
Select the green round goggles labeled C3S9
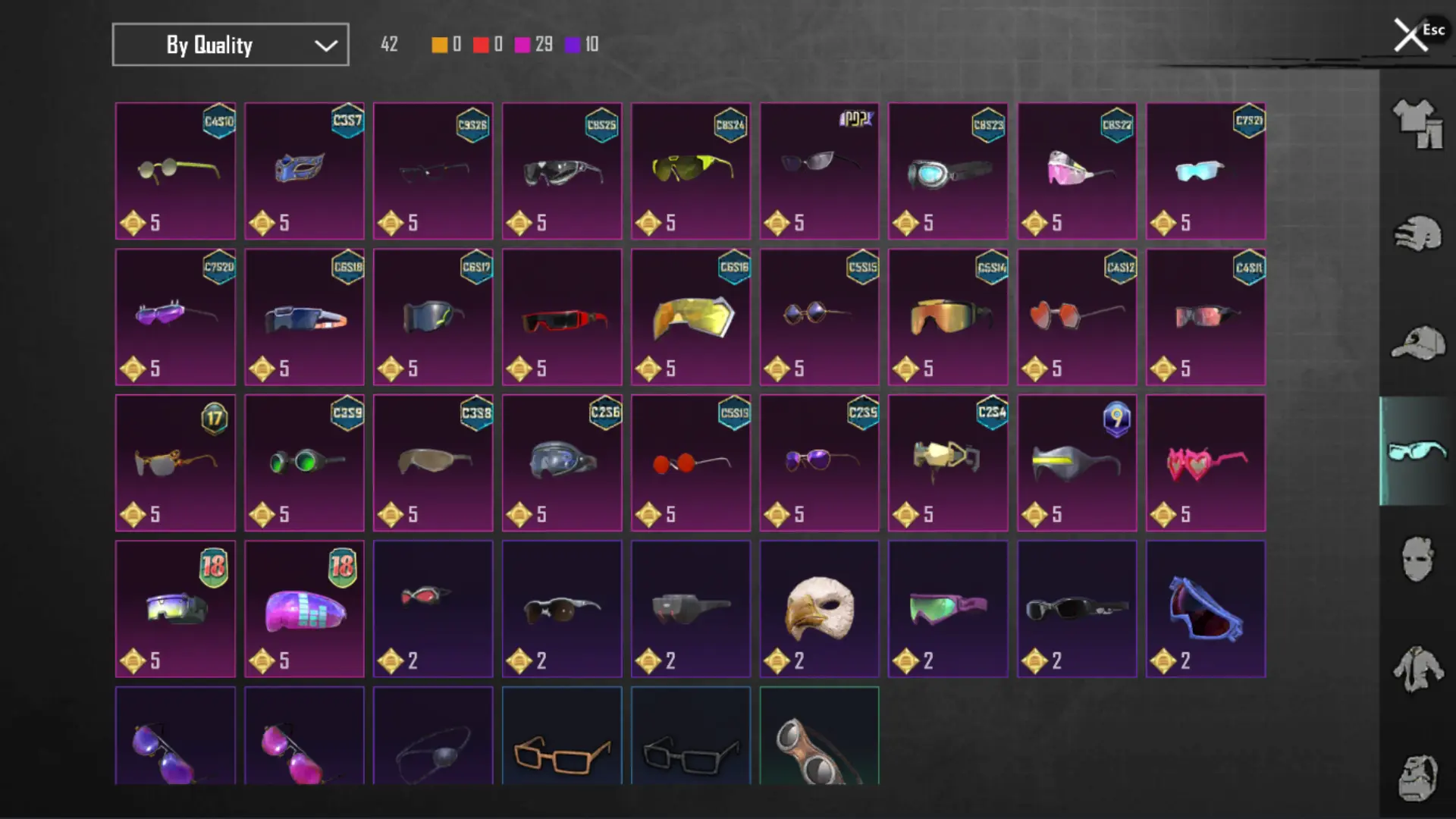click(304, 463)
